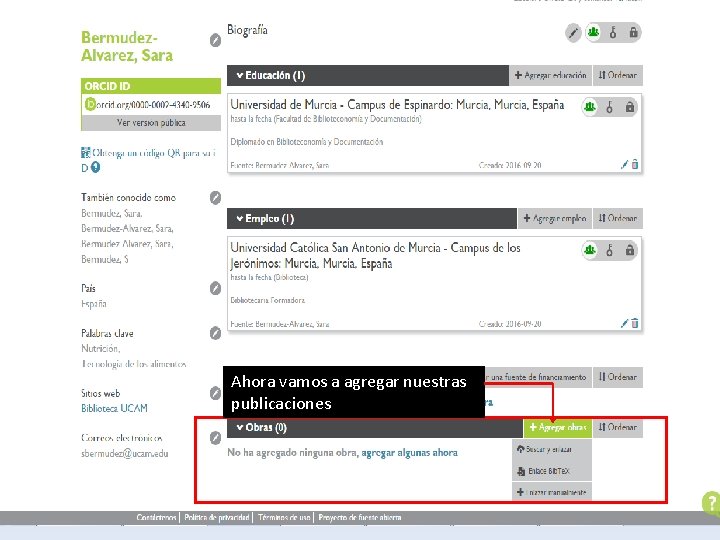Choose add works manually option
Image resolution: width=720 pixels, height=540 pixels.
[551, 492]
